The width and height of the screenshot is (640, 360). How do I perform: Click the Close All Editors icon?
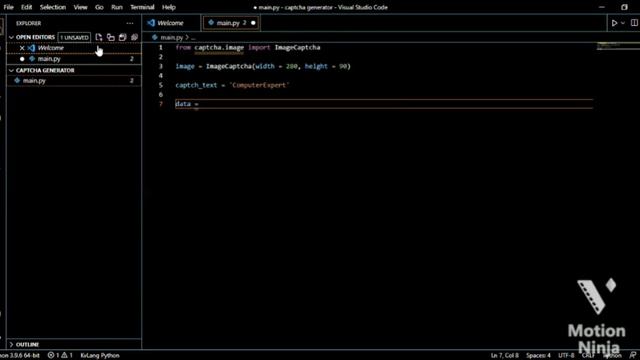click(x=134, y=37)
